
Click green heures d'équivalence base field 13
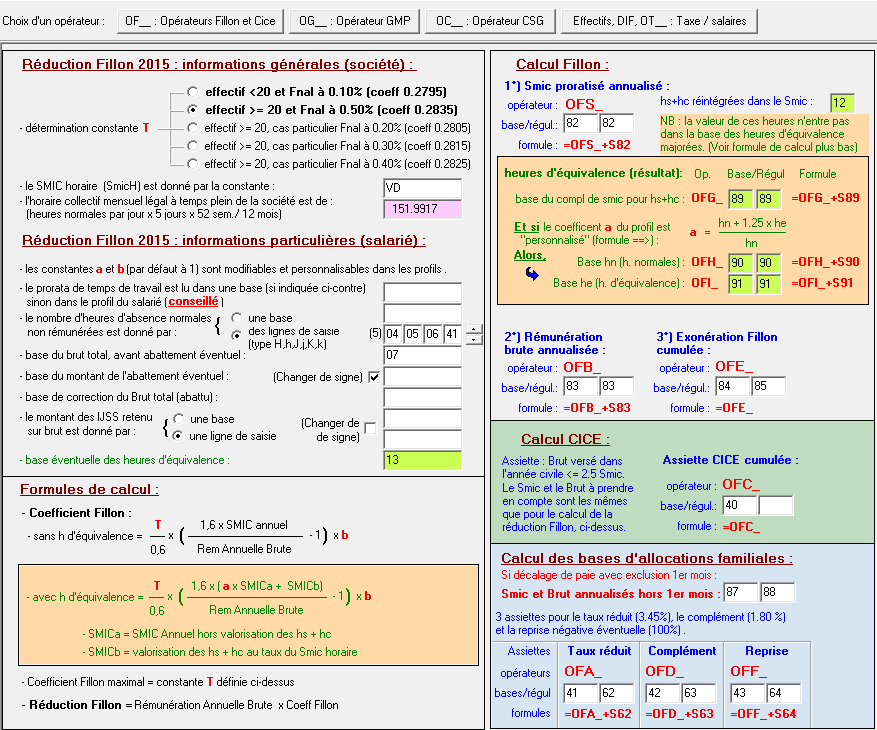click(423, 460)
